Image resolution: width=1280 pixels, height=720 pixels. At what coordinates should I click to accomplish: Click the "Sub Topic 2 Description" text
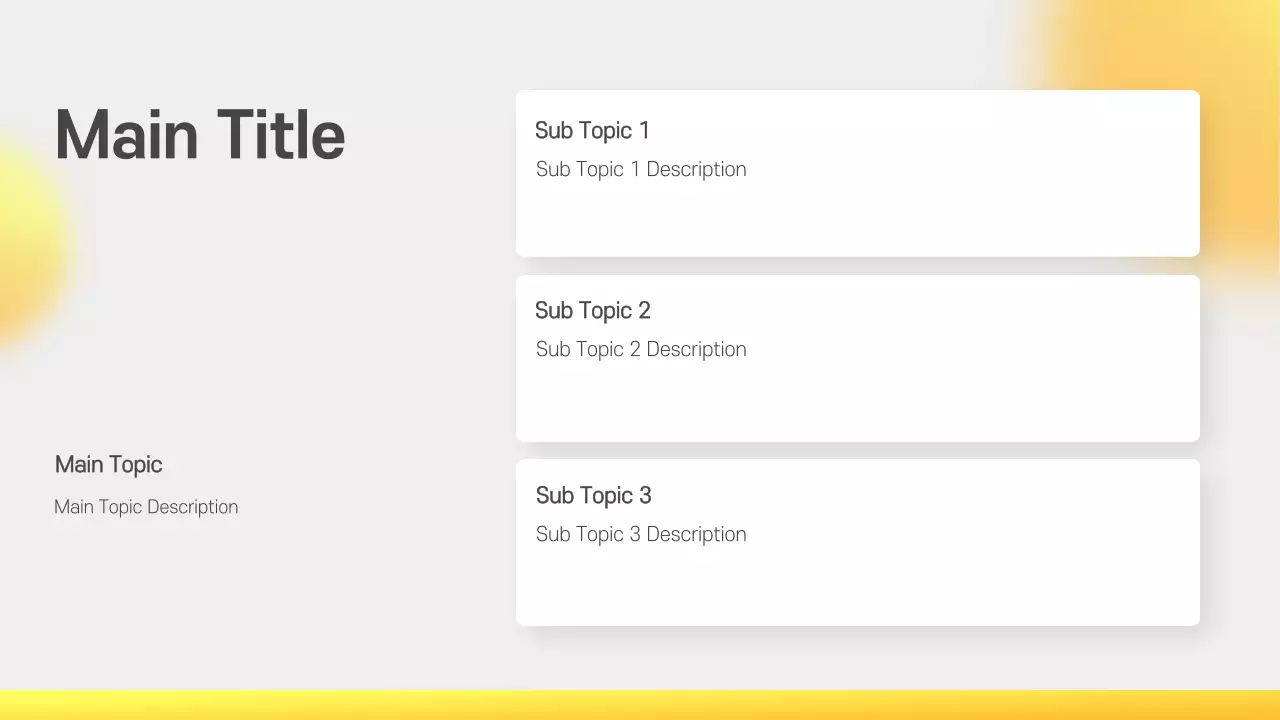pyautogui.click(x=641, y=349)
